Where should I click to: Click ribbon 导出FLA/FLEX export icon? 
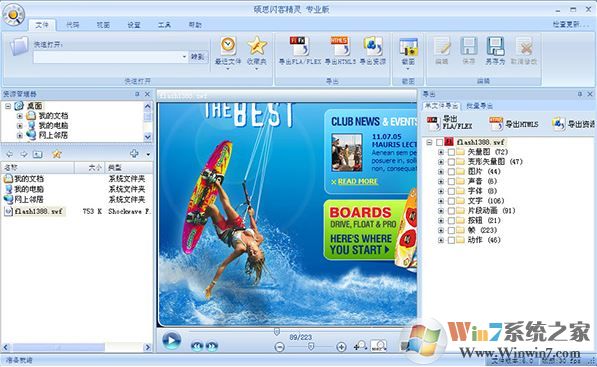click(300, 45)
